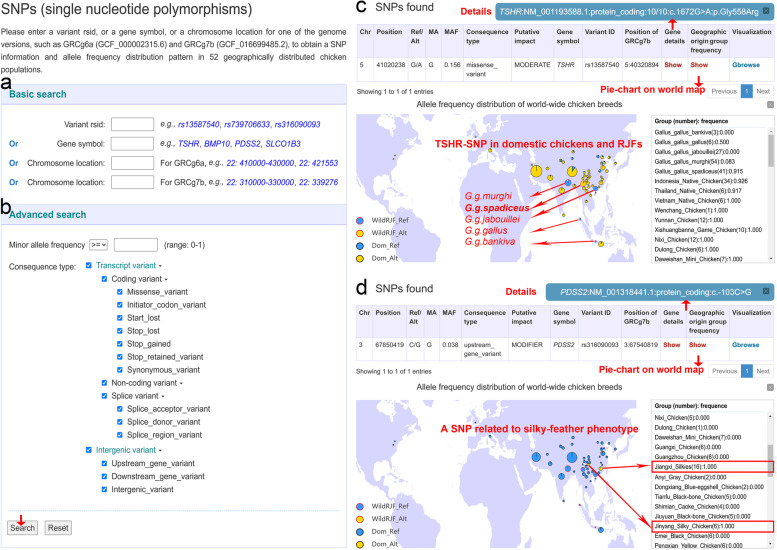The width and height of the screenshot is (777, 550).
Task: Use GRCg6a example 22: 410000-430000
Action: [x=260, y=163]
